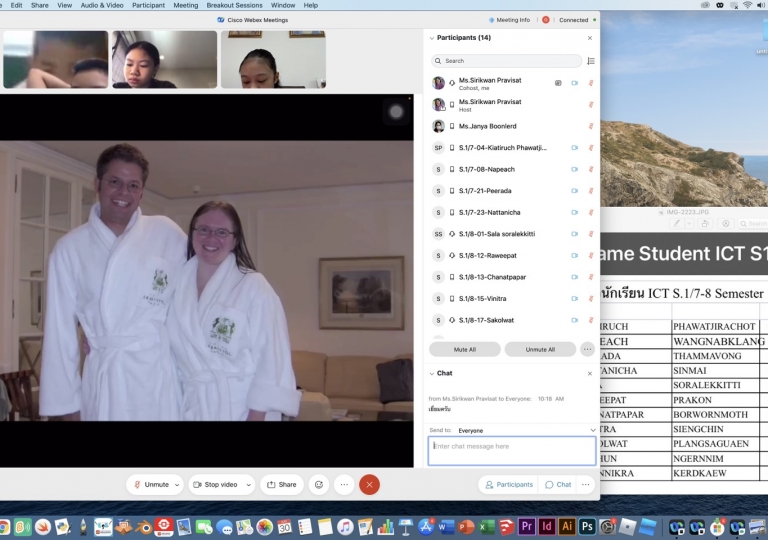Viewport: 768px width, 540px height.
Task: Click video icon for S.1/7-08-Napeach
Action: click(575, 169)
